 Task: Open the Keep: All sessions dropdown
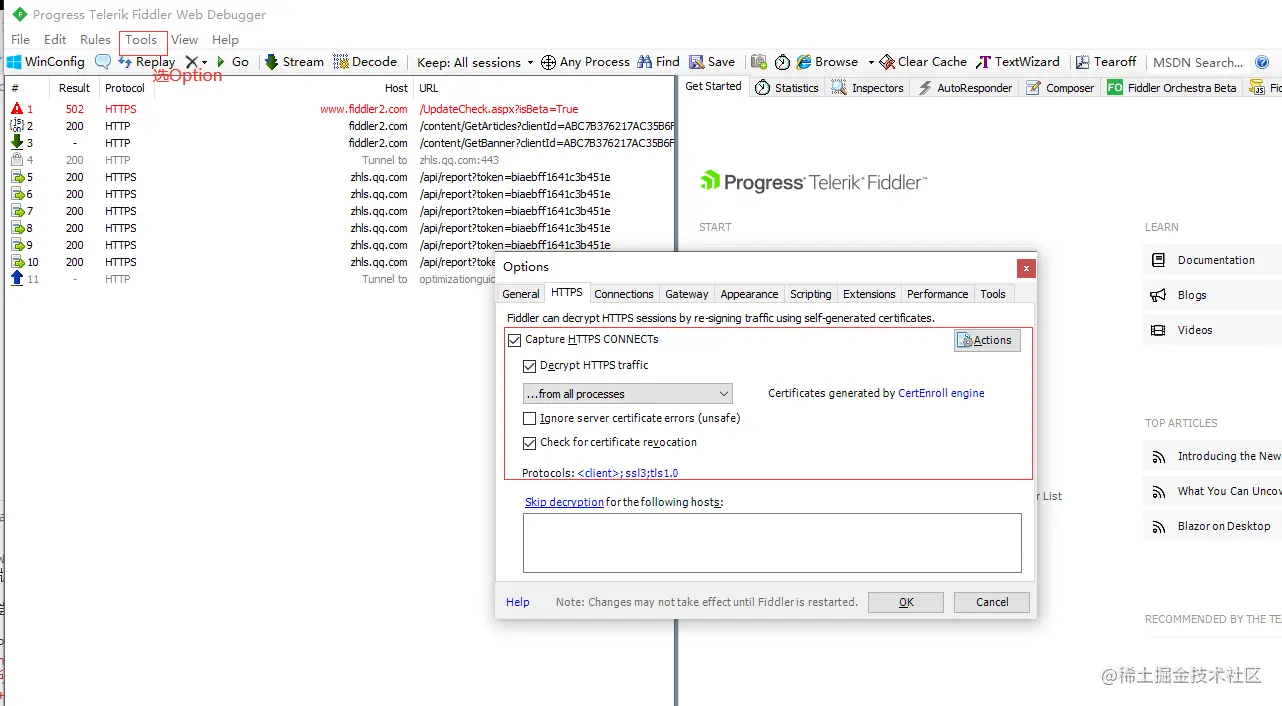tap(475, 62)
